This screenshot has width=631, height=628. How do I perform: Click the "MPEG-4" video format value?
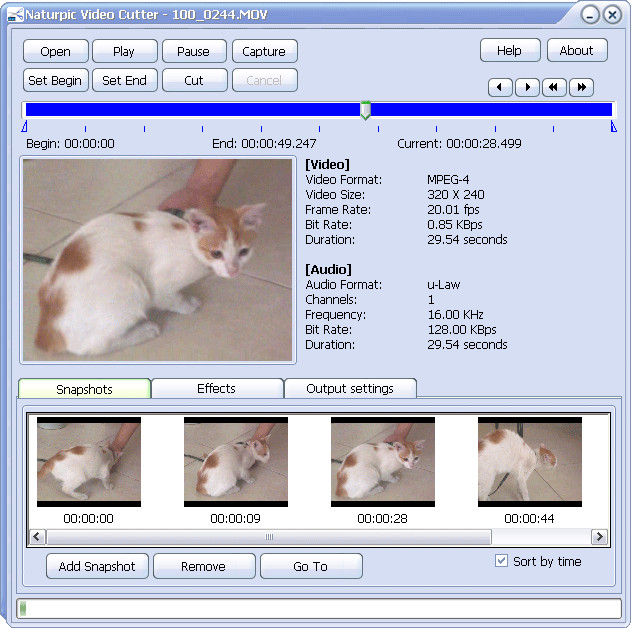point(448,179)
